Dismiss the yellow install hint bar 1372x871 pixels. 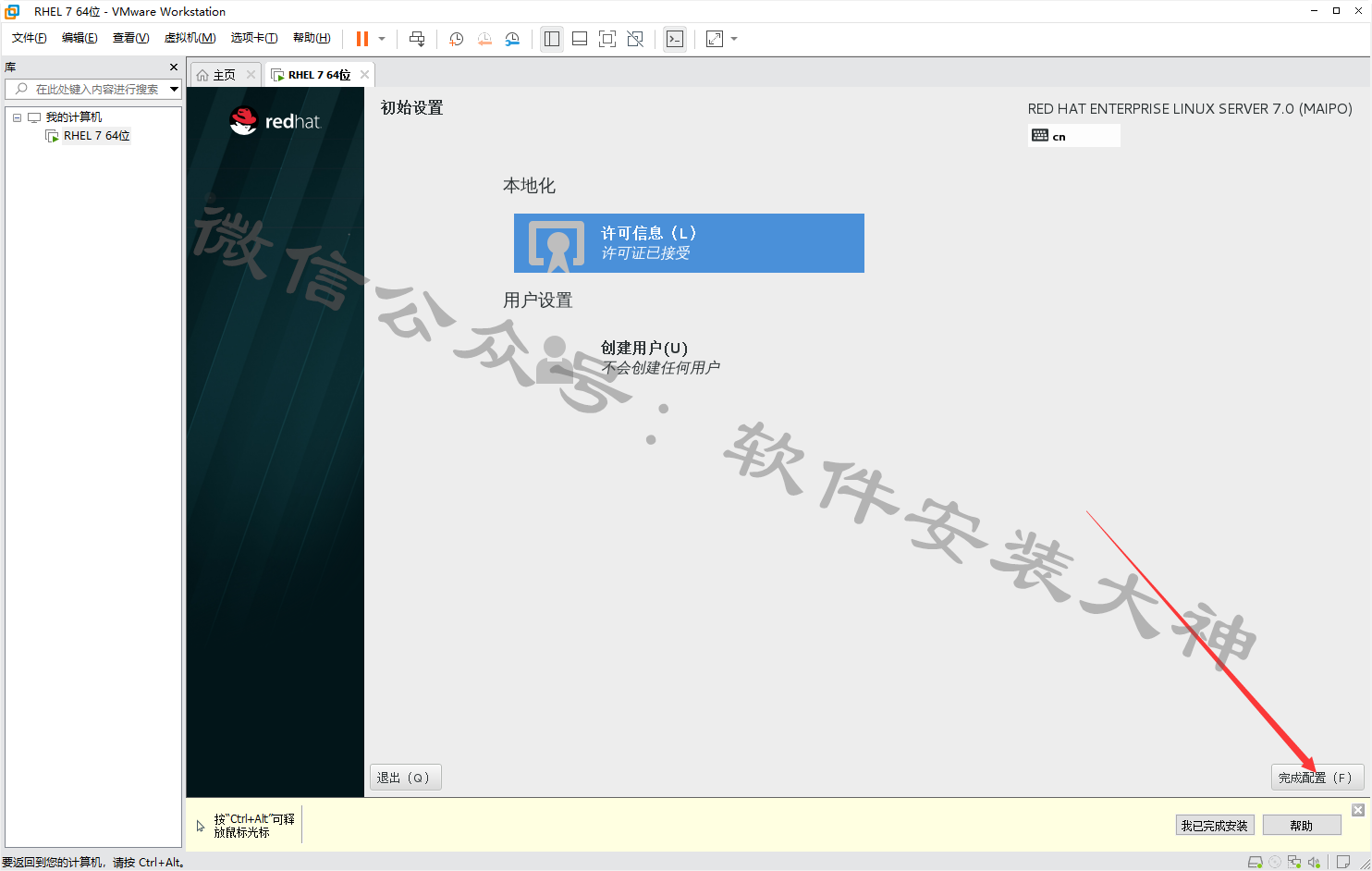coord(1358,810)
